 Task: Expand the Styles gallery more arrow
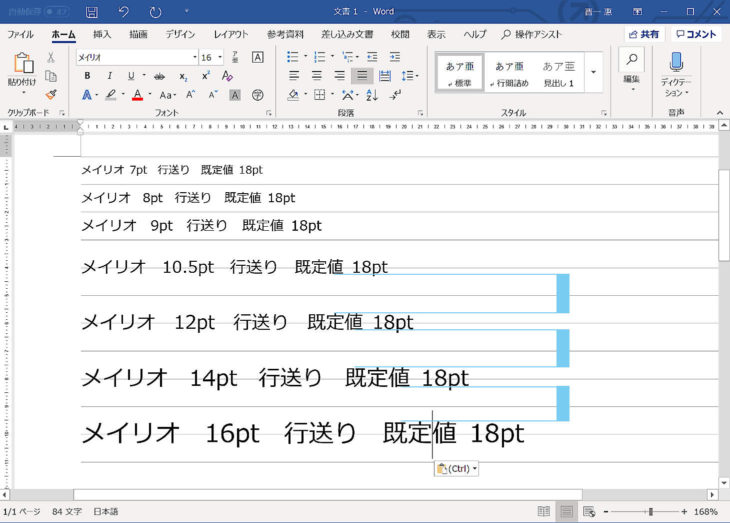click(593, 73)
